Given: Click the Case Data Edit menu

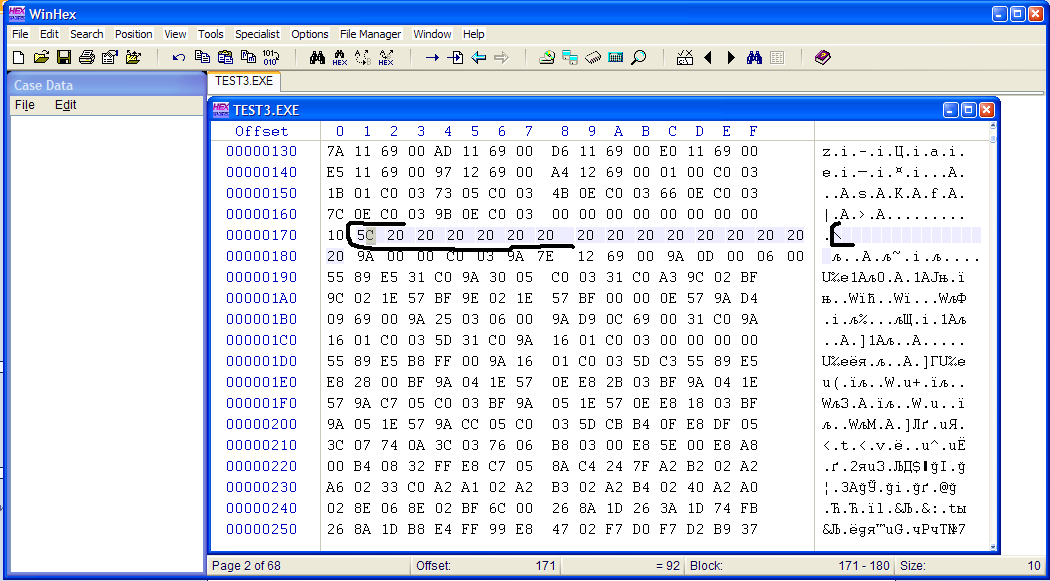Looking at the screenshot, I should pyautogui.click(x=65, y=105).
